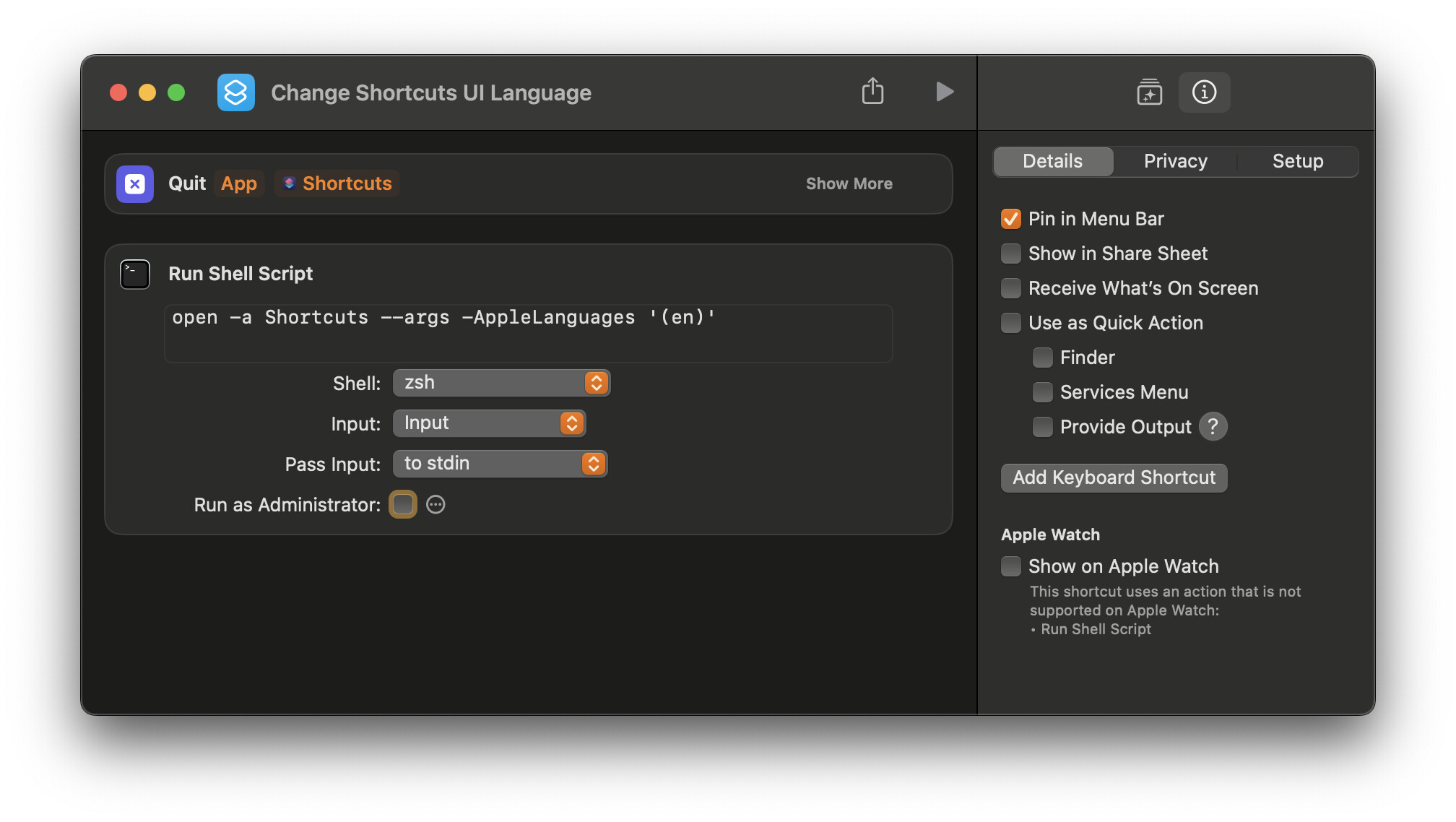
Task: Enable Run as Administrator checkbox
Action: click(x=403, y=505)
